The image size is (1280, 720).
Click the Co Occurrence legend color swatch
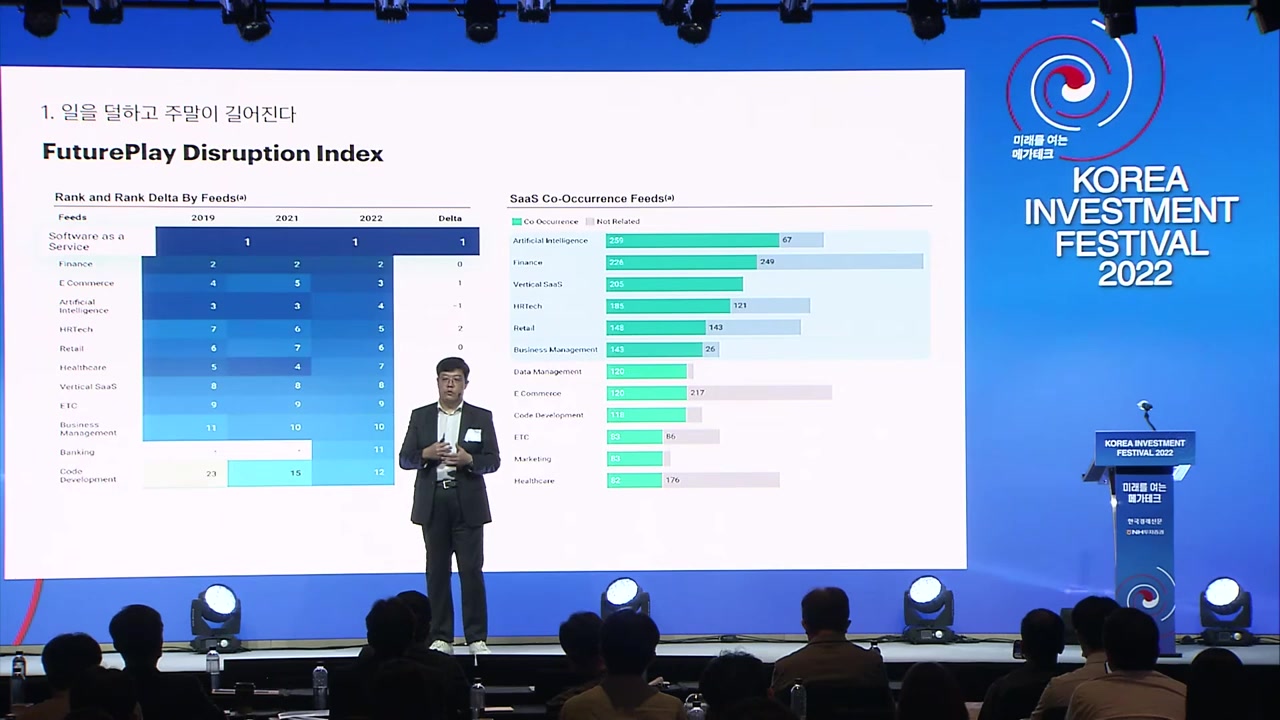[x=516, y=221]
